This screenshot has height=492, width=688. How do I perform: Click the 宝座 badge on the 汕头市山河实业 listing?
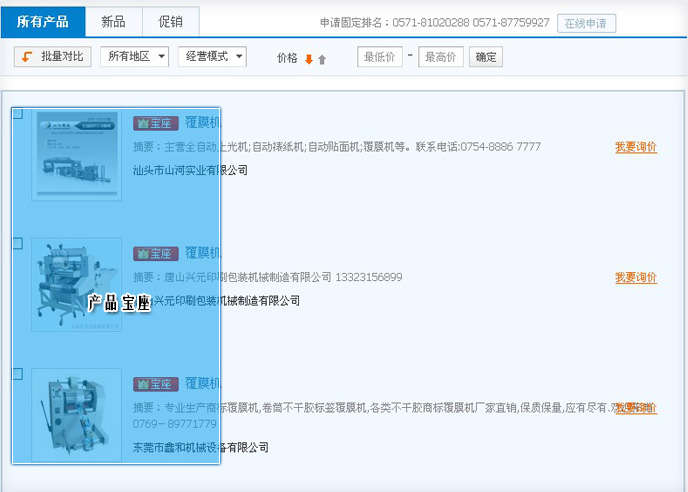pyautogui.click(x=155, y=123)
